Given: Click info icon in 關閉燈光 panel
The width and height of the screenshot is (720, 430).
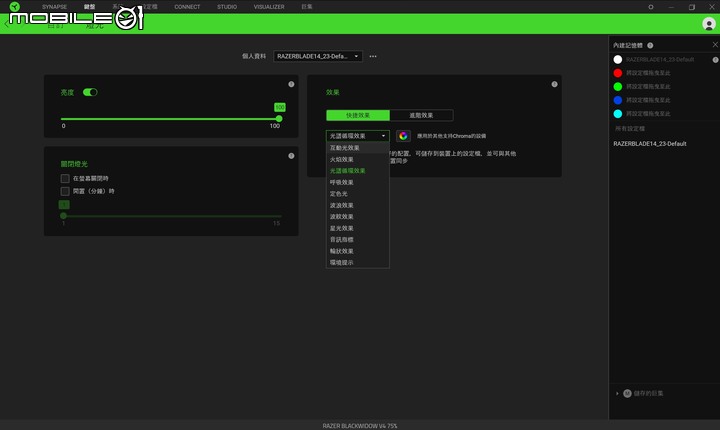Looking at the screenshot, I should (x=291, y=156).
